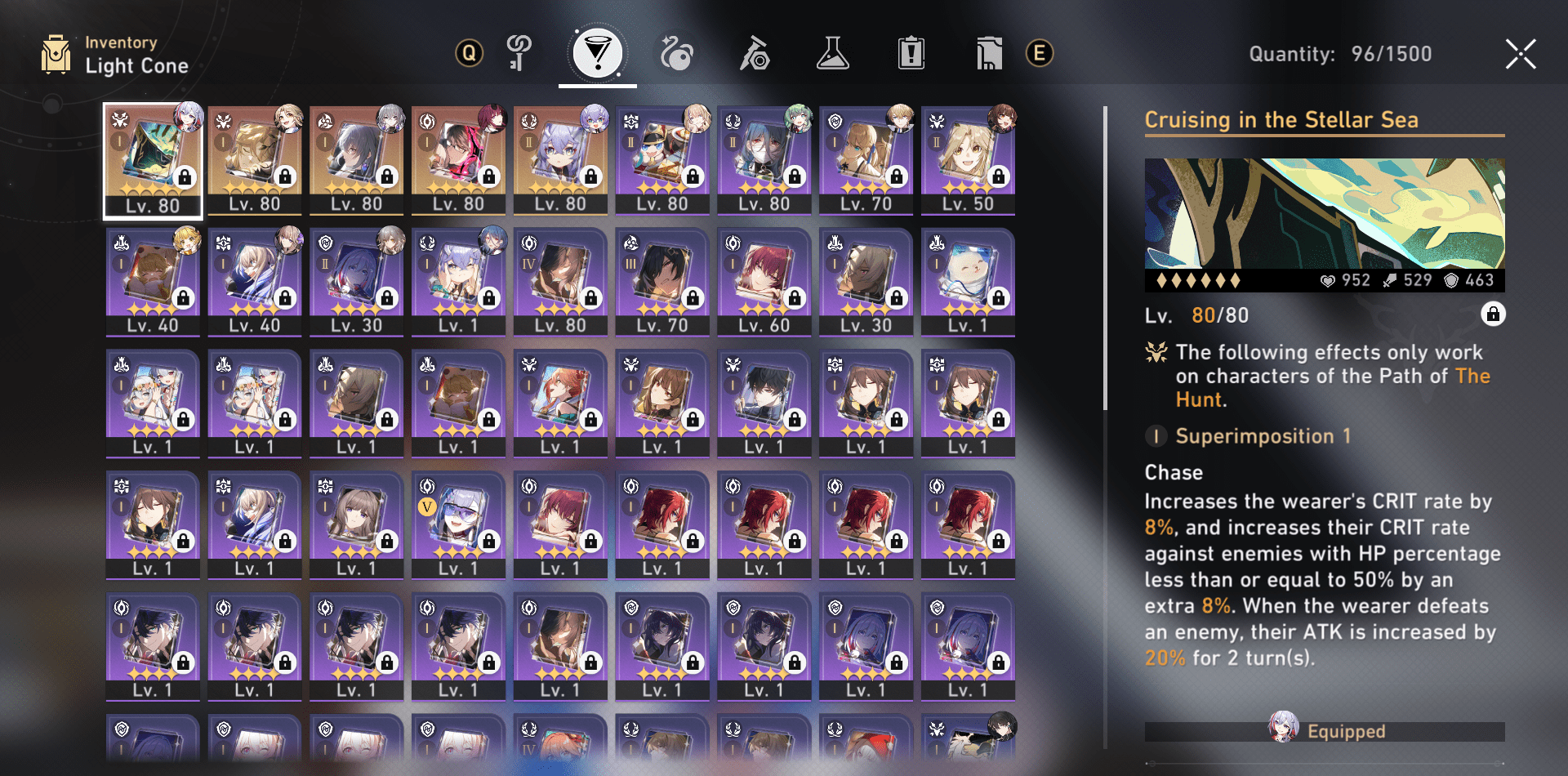Click the Inventory backpack icon
The width and height of the screenshot is (1568, 776).
(x=56, y=54)
